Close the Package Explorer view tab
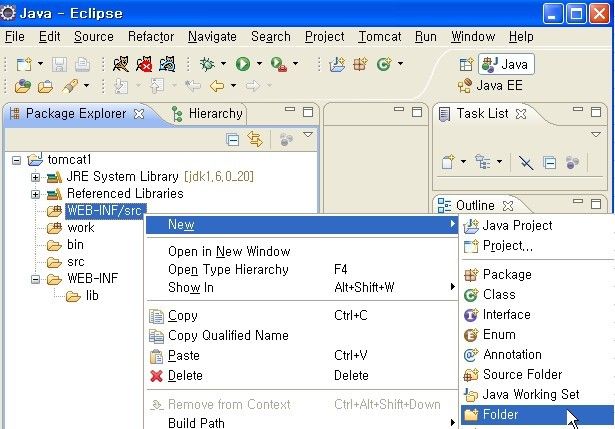 point(139,114)
